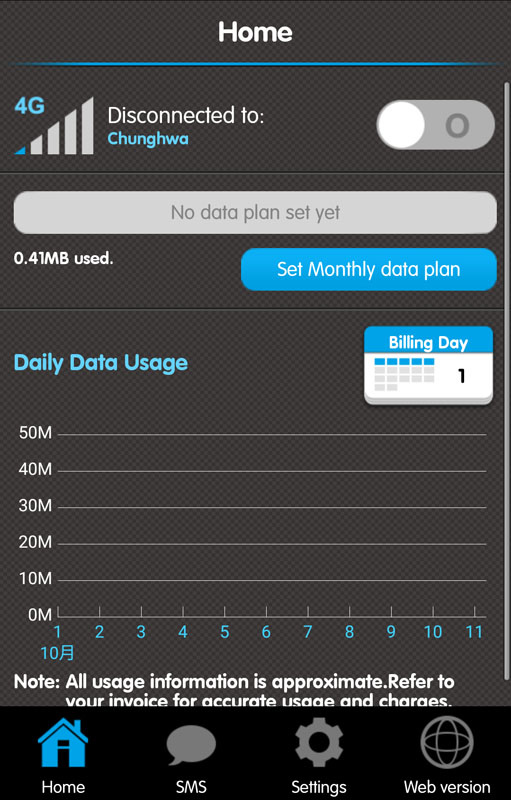Click the Set Monthly data plan button
The width and height of the screenshot is (511, 800).
(369, 269)
